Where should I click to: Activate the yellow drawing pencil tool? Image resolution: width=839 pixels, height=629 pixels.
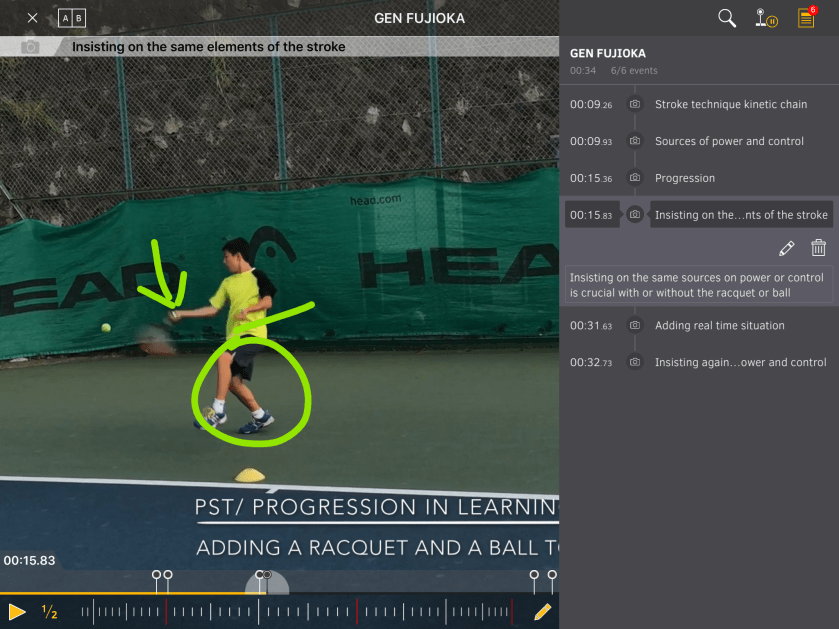(x=542, y=611)
